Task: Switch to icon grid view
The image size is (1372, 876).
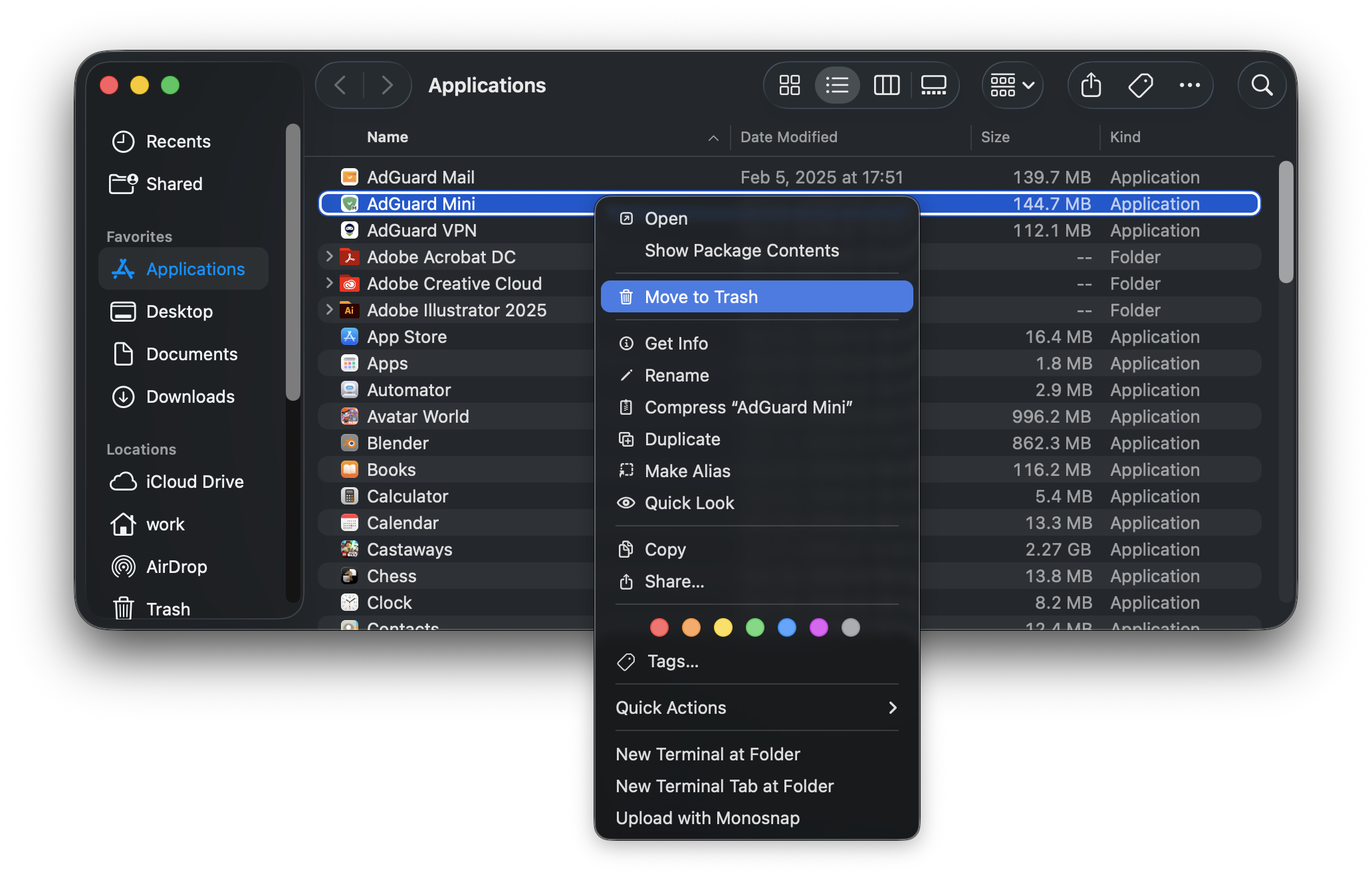Action: tap(789, 85)
